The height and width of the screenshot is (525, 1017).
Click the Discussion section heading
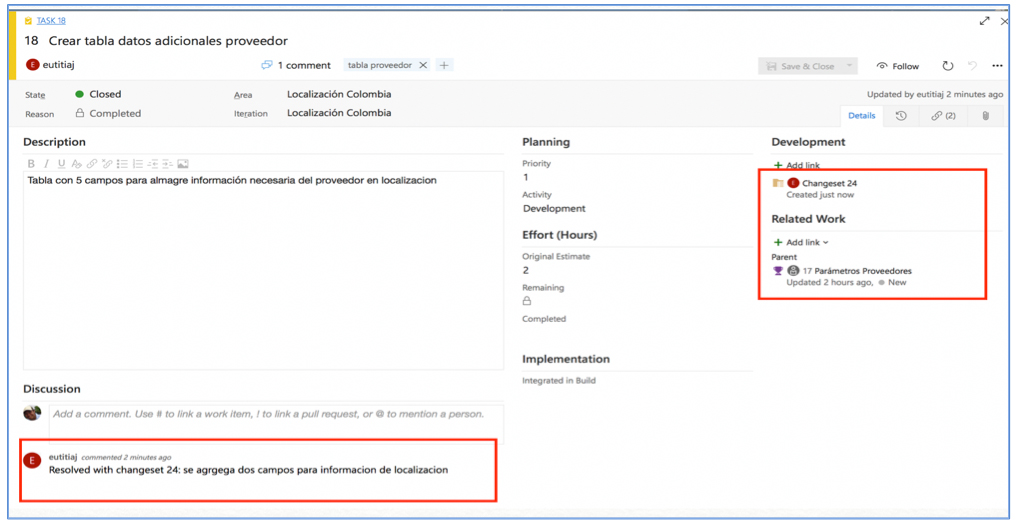(52, 389)
